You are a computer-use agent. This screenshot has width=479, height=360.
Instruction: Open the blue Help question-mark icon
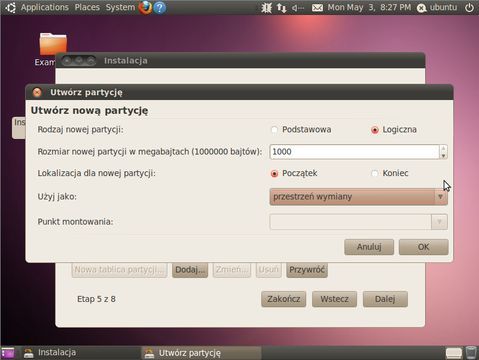coord(160,7)
